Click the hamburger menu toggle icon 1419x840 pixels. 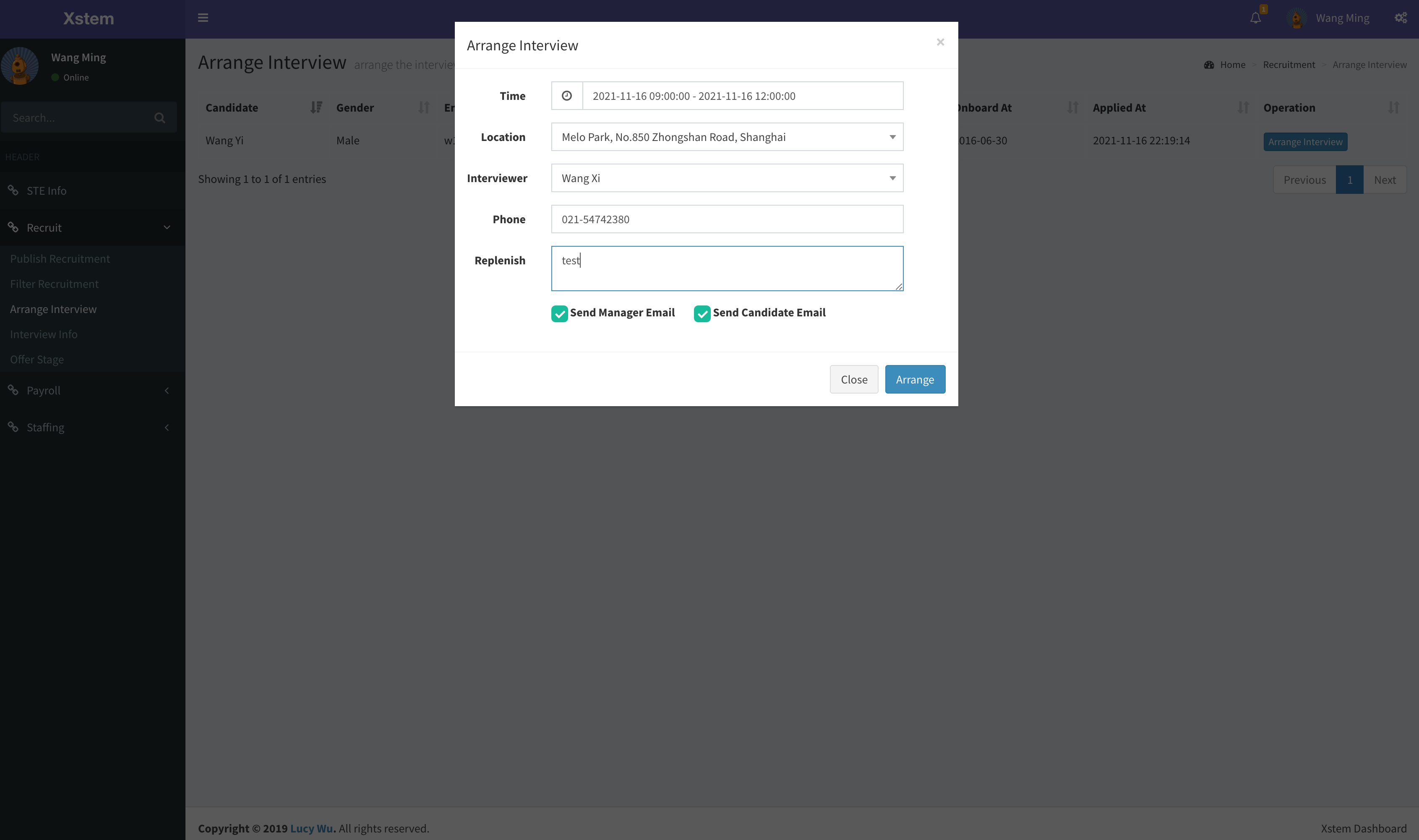[203, 18]
